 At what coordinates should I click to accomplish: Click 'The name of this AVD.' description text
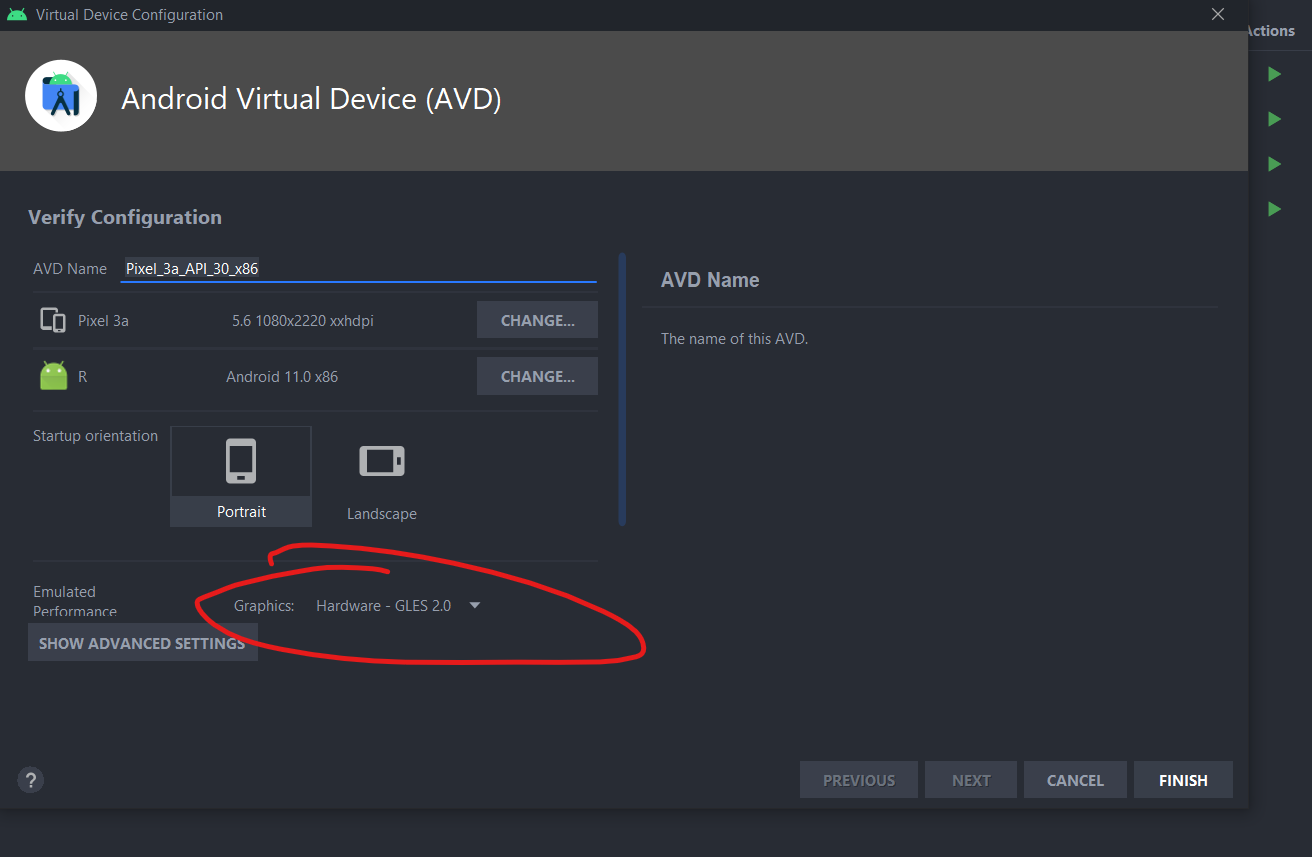(x=734, y=339)
